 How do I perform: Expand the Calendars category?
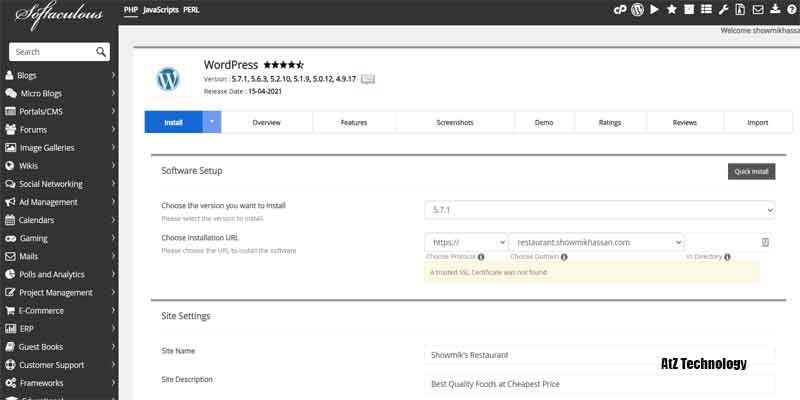click(x=60, y=220)
